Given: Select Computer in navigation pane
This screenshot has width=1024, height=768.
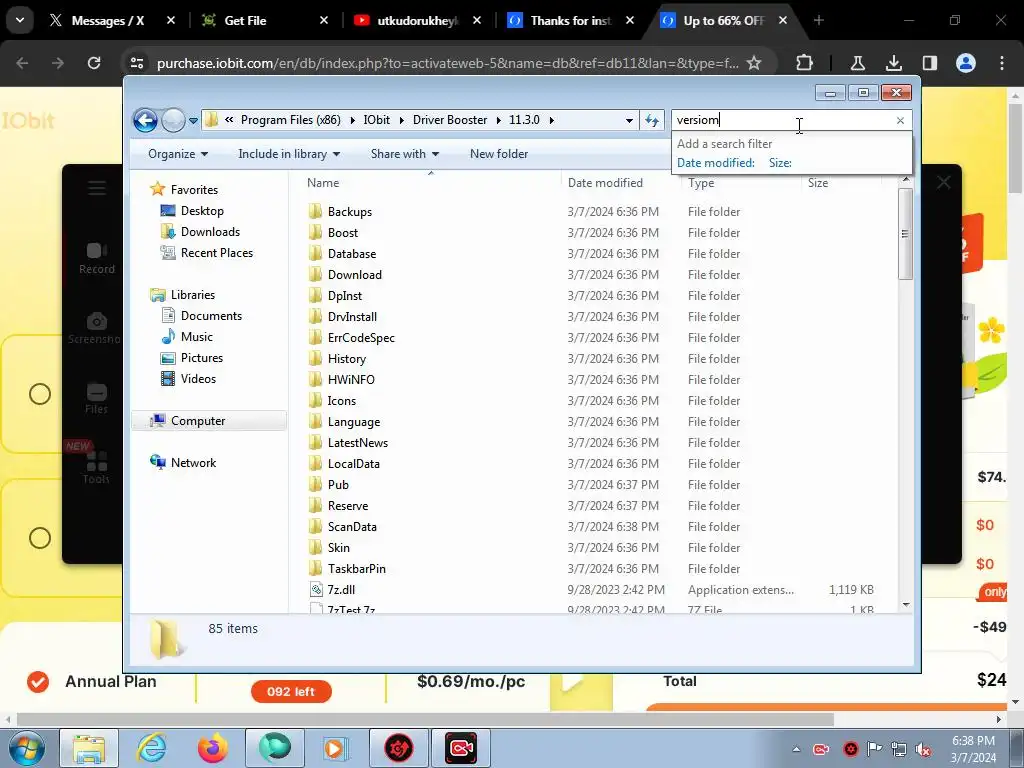Looking at the screenshot, I should pyautogui.click(x=197, y=421).
